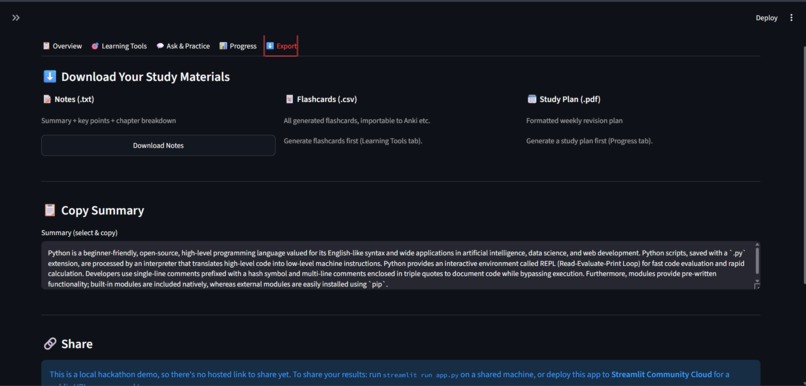The image size is (806, 386).
Task: Click the download arrow icon beside heading
Action: click(x=49, y=77)
